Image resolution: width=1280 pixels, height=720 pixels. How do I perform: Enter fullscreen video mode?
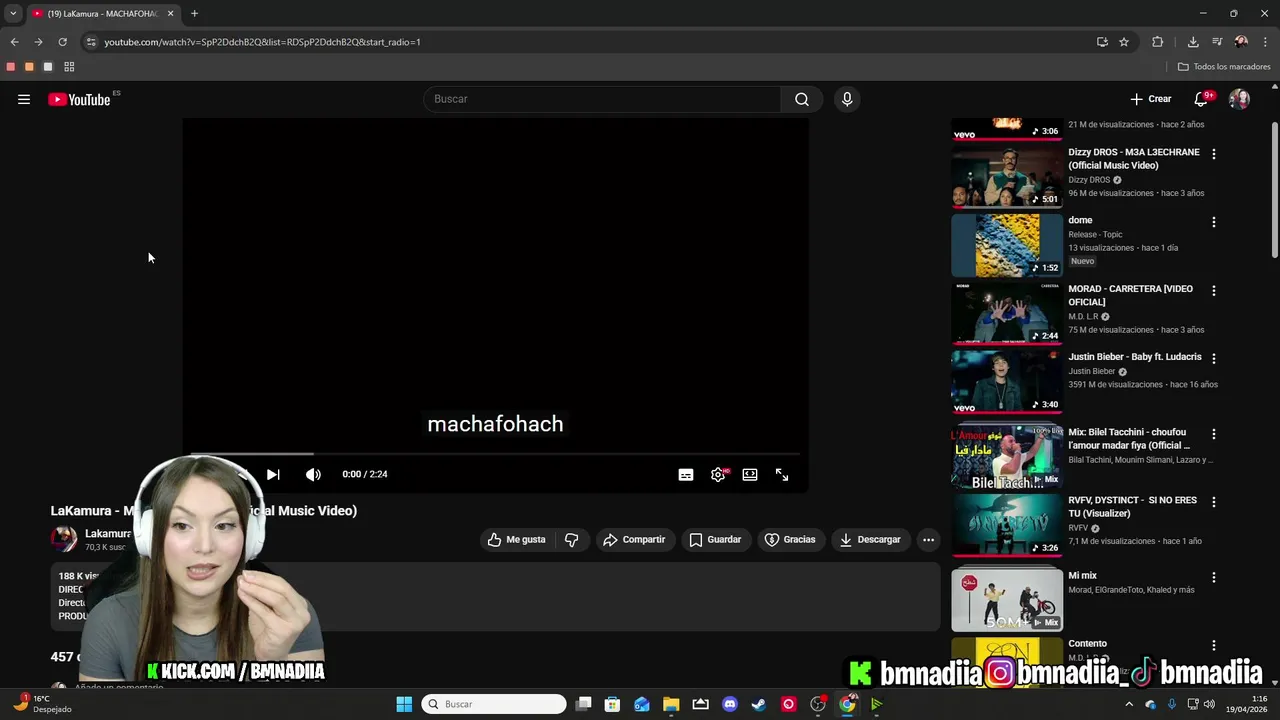click(782, 475)
